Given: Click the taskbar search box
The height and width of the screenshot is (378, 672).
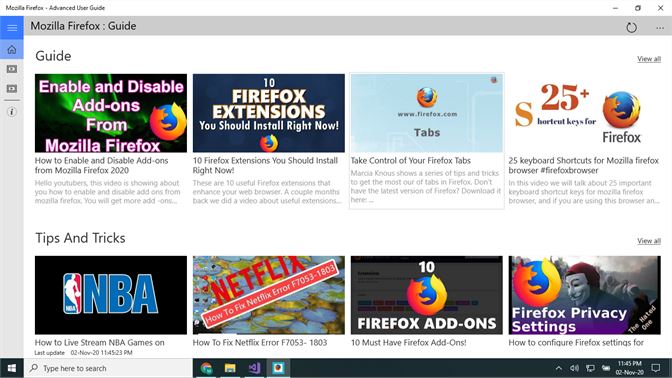Looking at the screenshot, I should point(108,368).
